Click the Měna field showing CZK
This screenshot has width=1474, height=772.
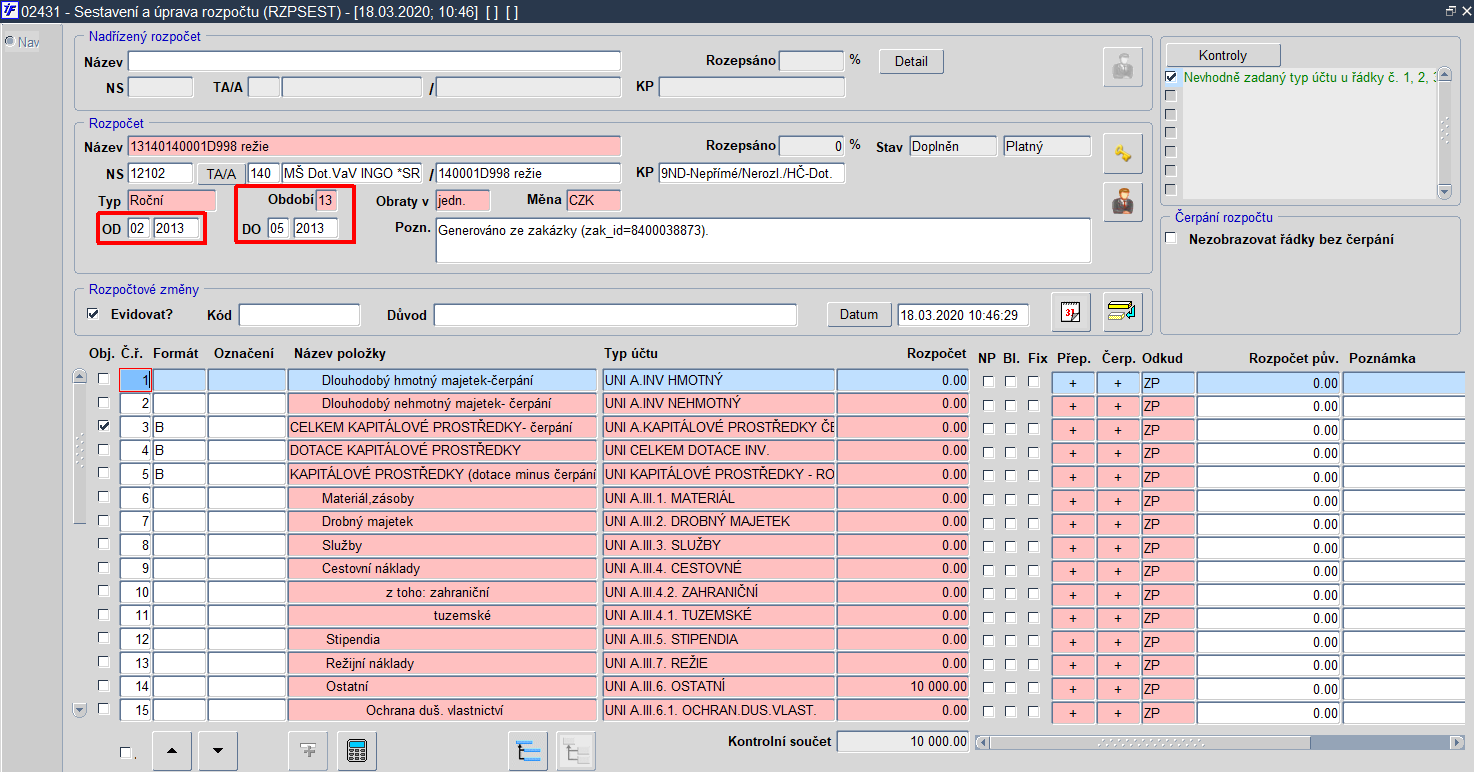pos(593,200)
